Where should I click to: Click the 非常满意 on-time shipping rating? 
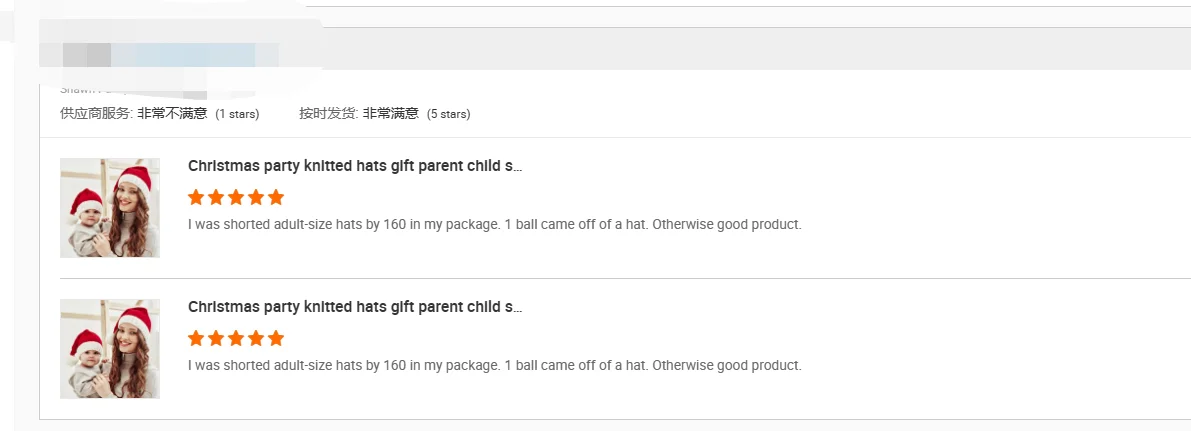tap(390, 114)
